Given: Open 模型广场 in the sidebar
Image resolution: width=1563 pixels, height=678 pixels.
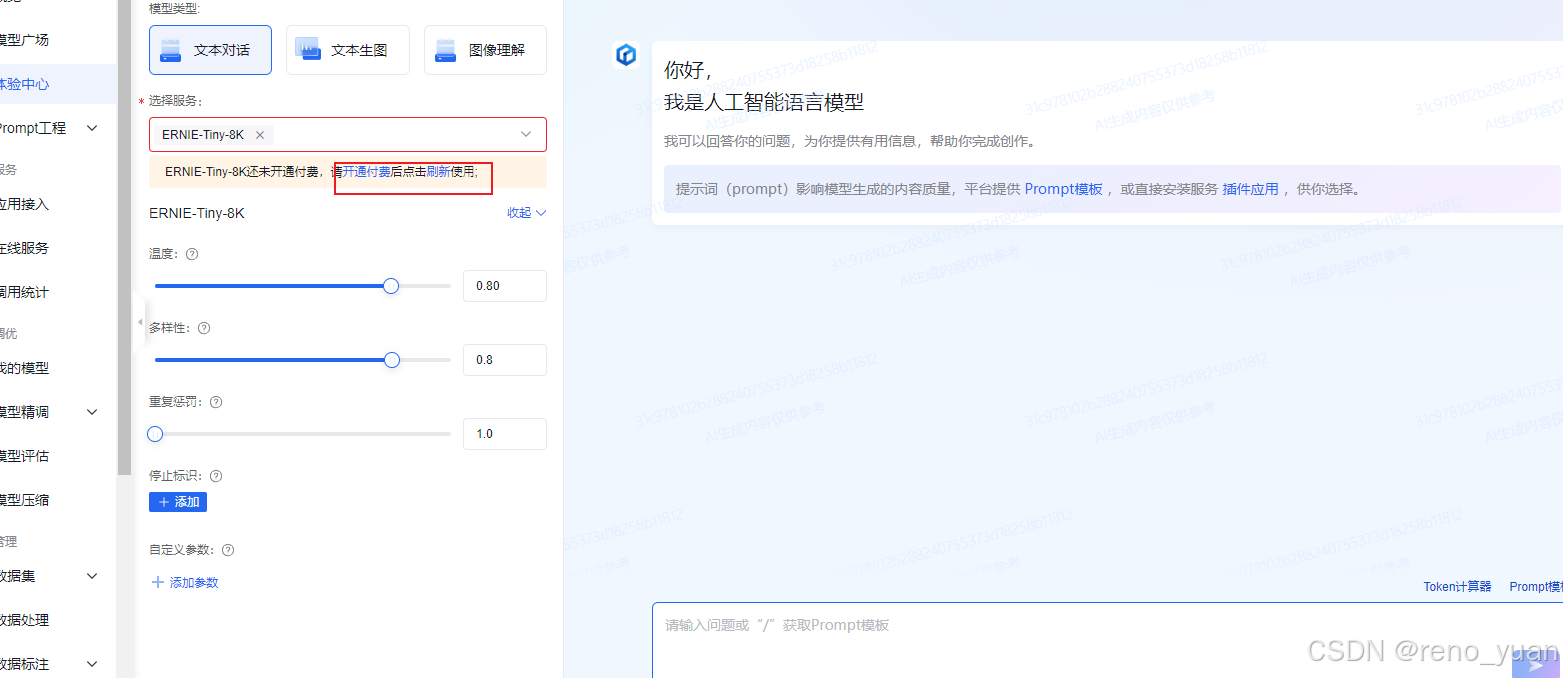Looking at the screenshot, I should click(22, 40).
